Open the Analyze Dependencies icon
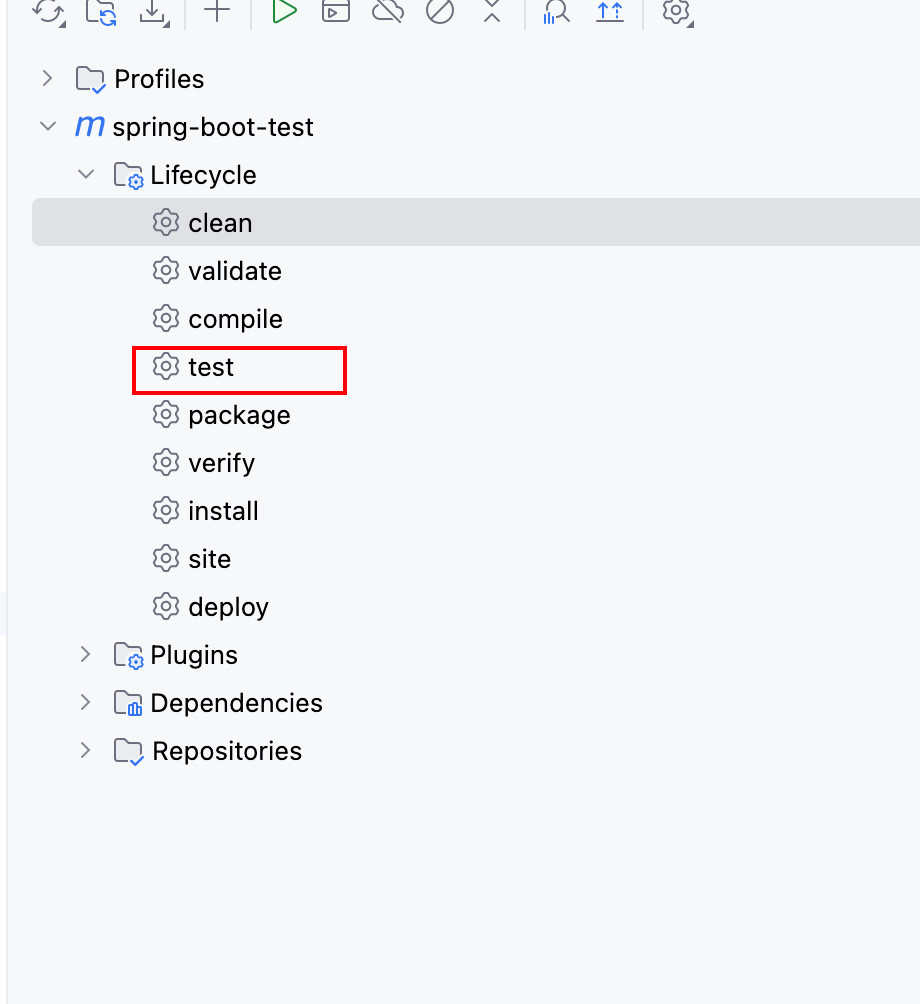 [x=556, y=11]
